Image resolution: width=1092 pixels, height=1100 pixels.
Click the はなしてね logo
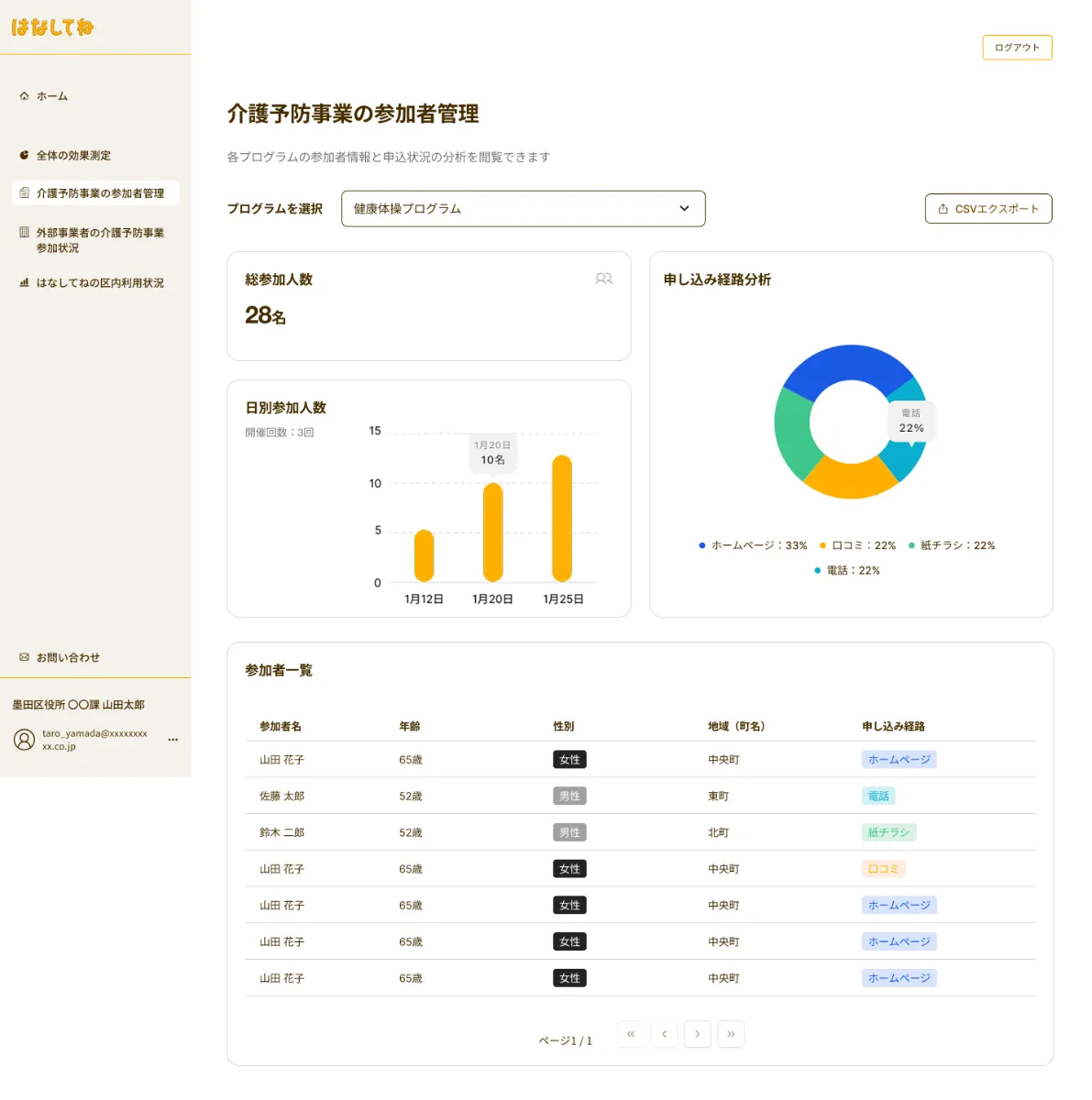click(52, 27)
